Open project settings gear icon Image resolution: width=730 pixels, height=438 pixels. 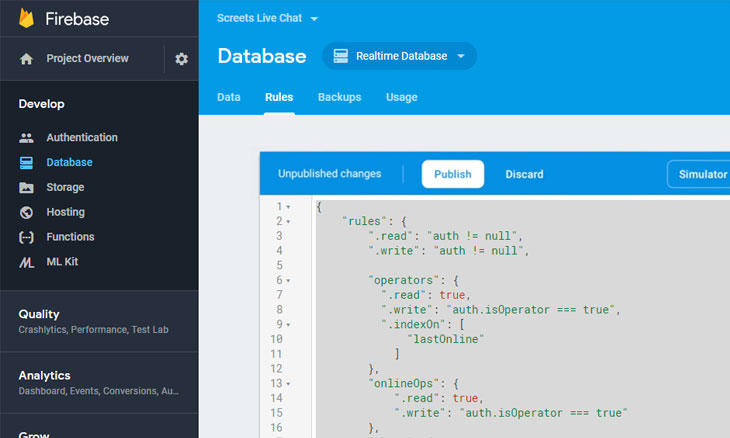pyautogui.click(x=181, y=59)
